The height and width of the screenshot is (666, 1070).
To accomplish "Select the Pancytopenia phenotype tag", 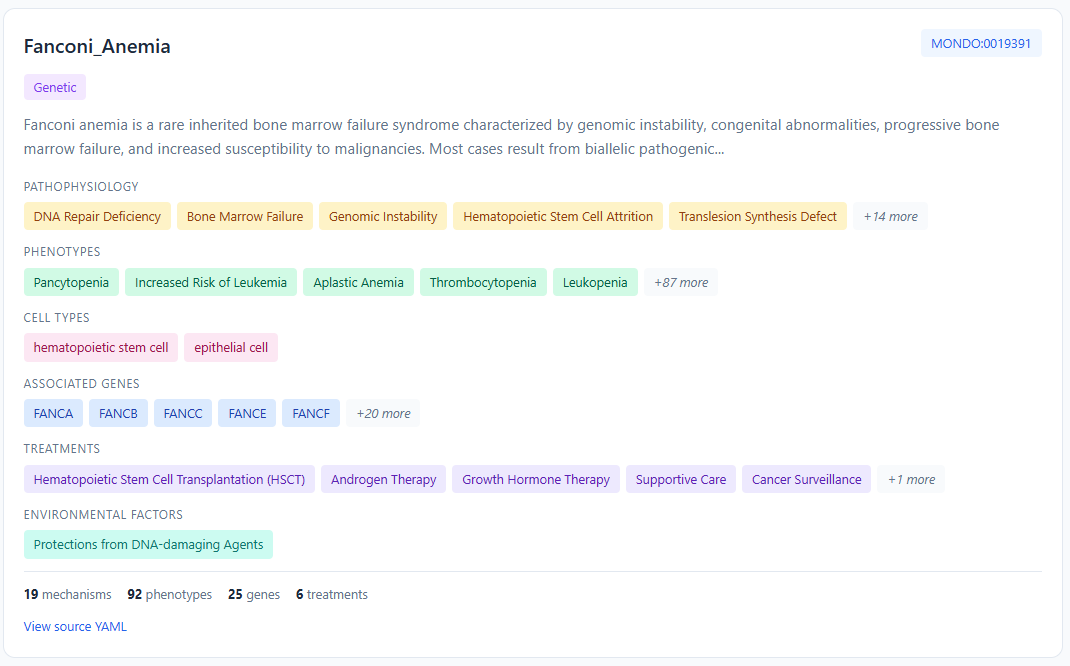I will [x=71, y=283].
